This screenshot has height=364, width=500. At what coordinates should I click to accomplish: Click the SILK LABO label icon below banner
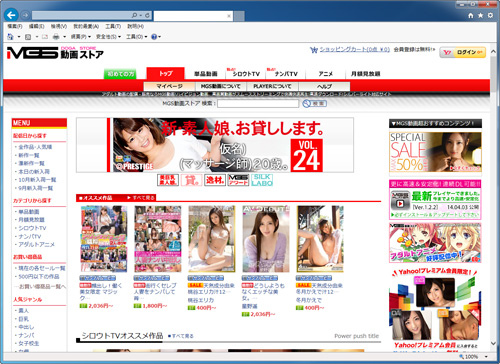tap(262, 180)
